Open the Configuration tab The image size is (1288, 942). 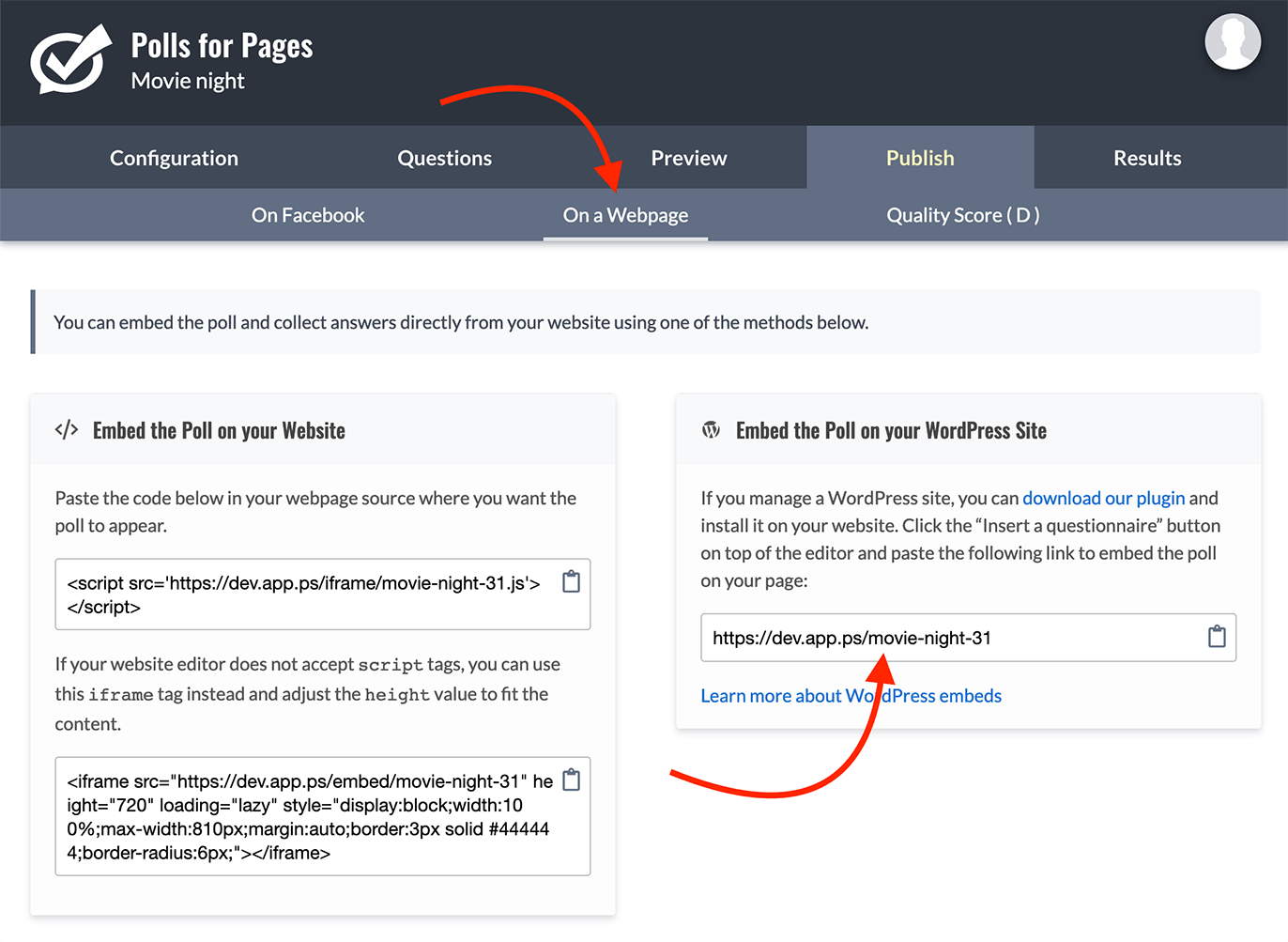[x=174, y=158]
